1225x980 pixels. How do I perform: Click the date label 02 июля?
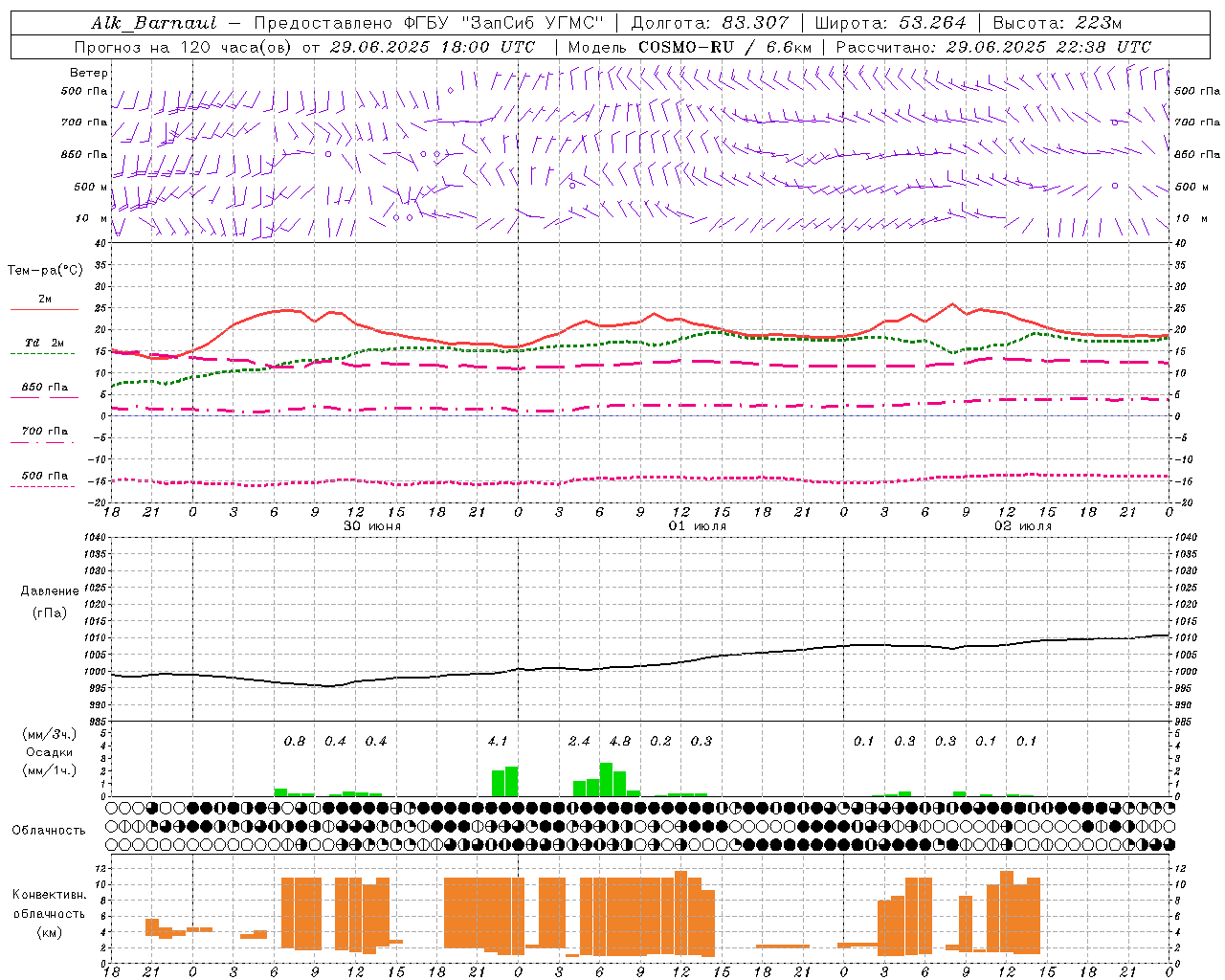click(x=1023, y=526)
